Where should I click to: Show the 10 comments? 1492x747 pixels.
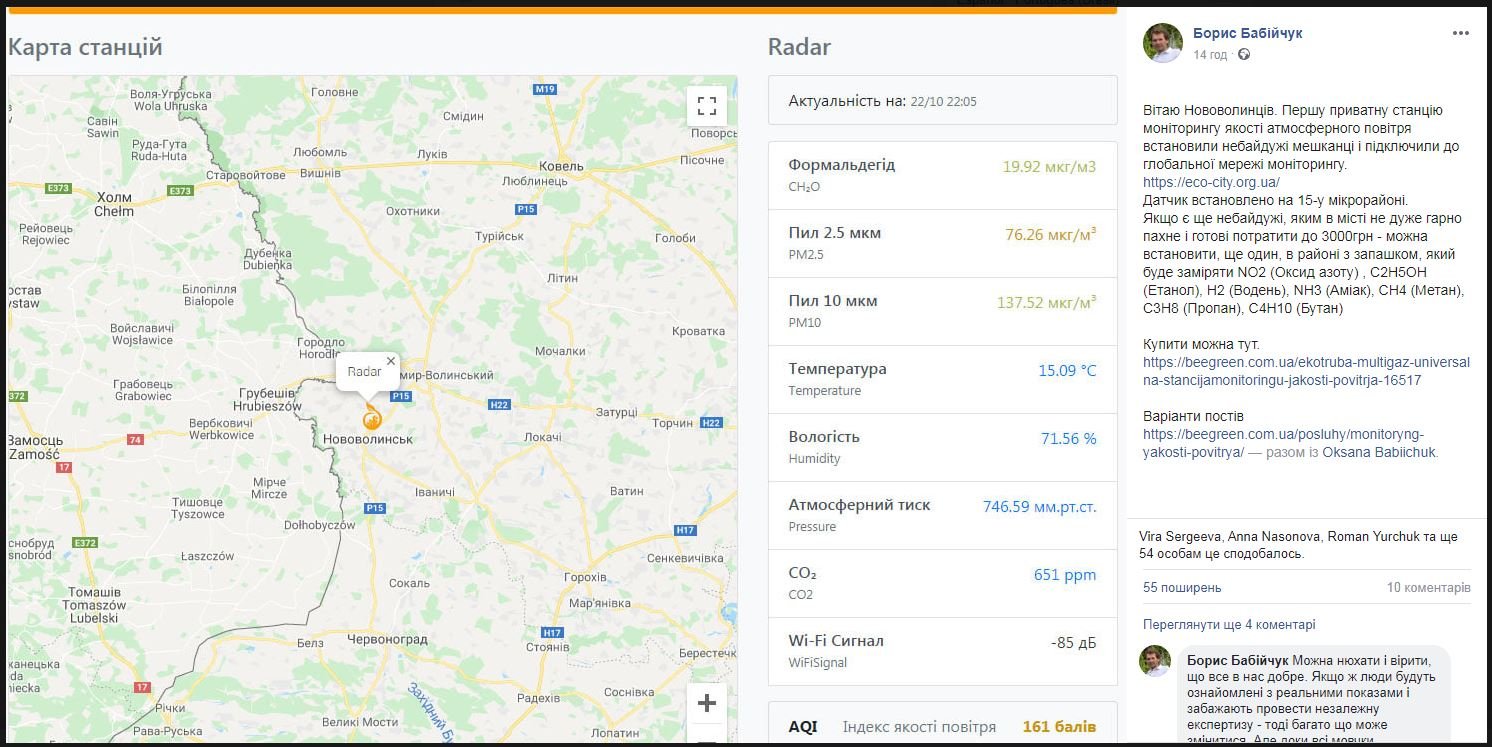tap(1428, 588)
